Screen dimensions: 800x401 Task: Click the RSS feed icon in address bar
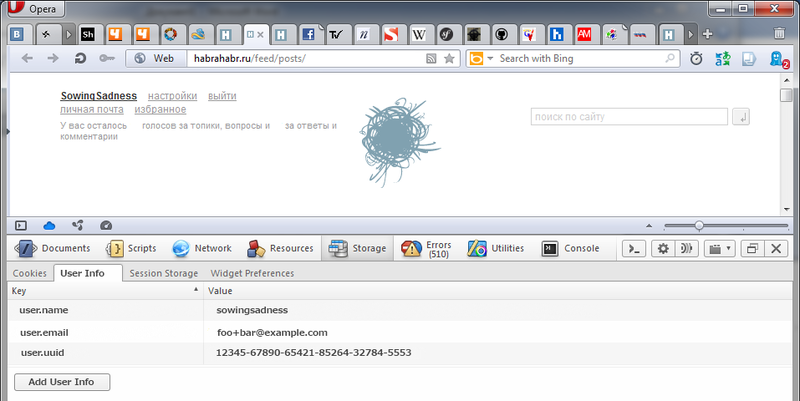(x=431, y=59)
